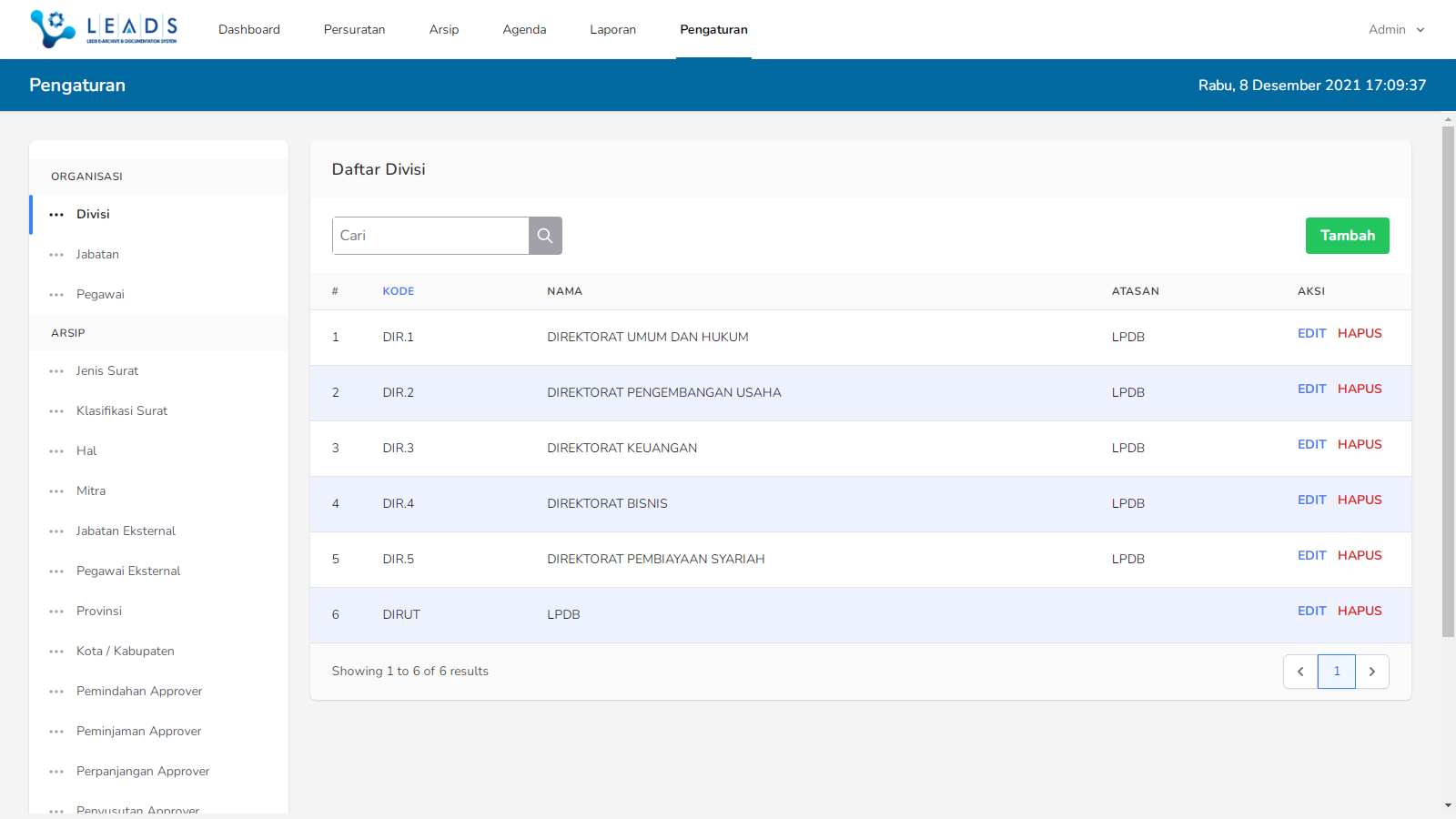Switch to the Arsip menu
Image resolution: width=1456 pixels, height=819 pixels.
coord(444,29)
